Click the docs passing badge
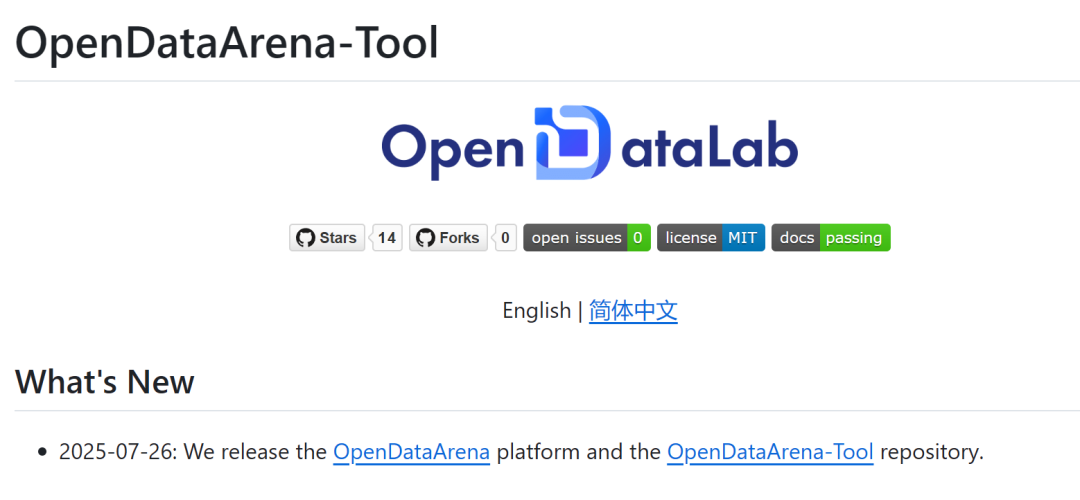The height and width of the screenshot is (500, 1080). tap(831, 238)
